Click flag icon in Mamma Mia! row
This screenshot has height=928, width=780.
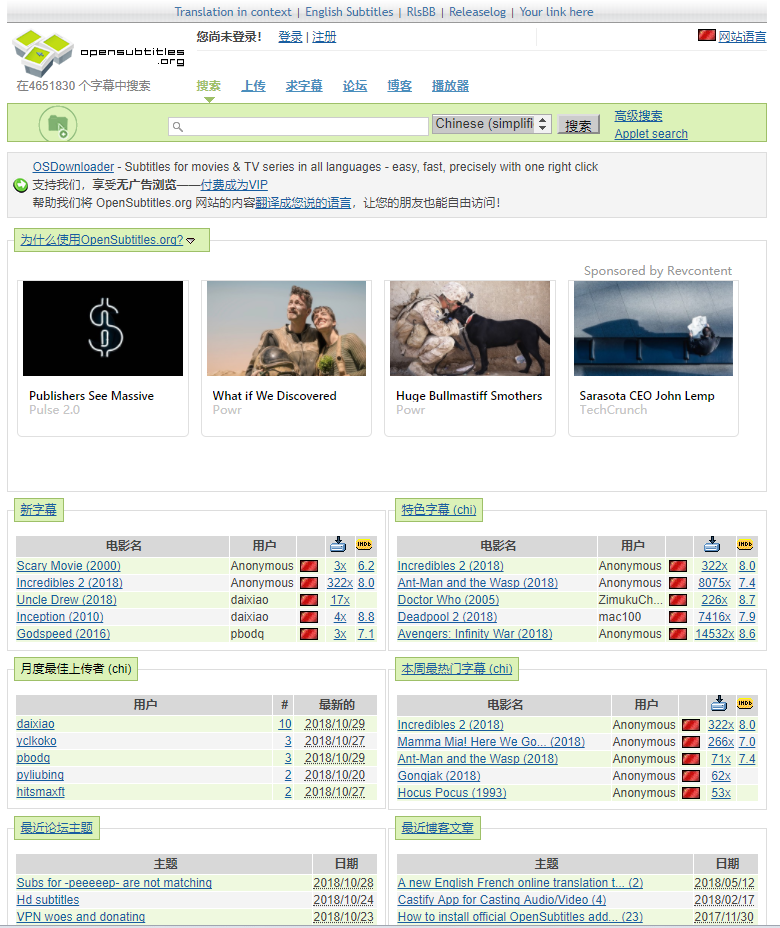[691, 742]
